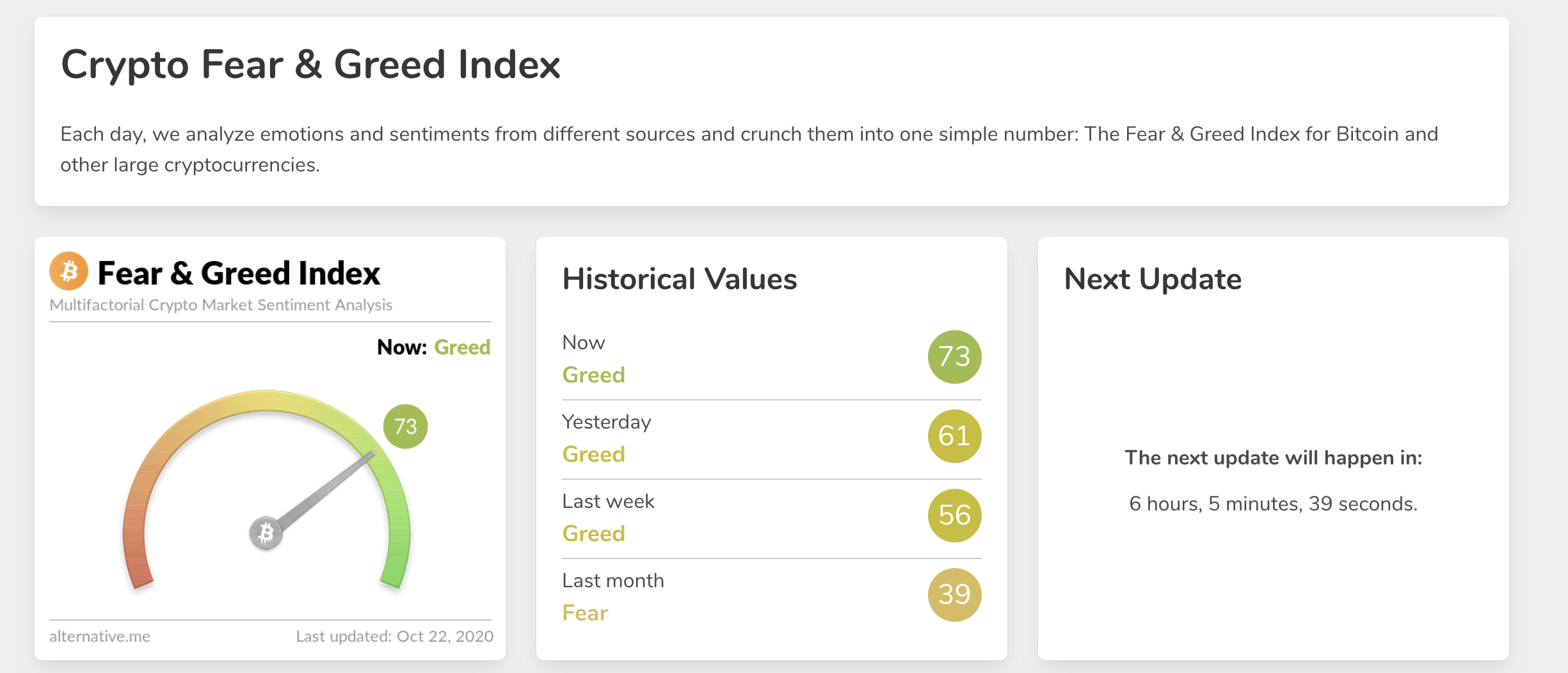Click the Next Update heading
Viewport: 1568px width, 673px height.
pyautogui.click(x=1153, y=279)
